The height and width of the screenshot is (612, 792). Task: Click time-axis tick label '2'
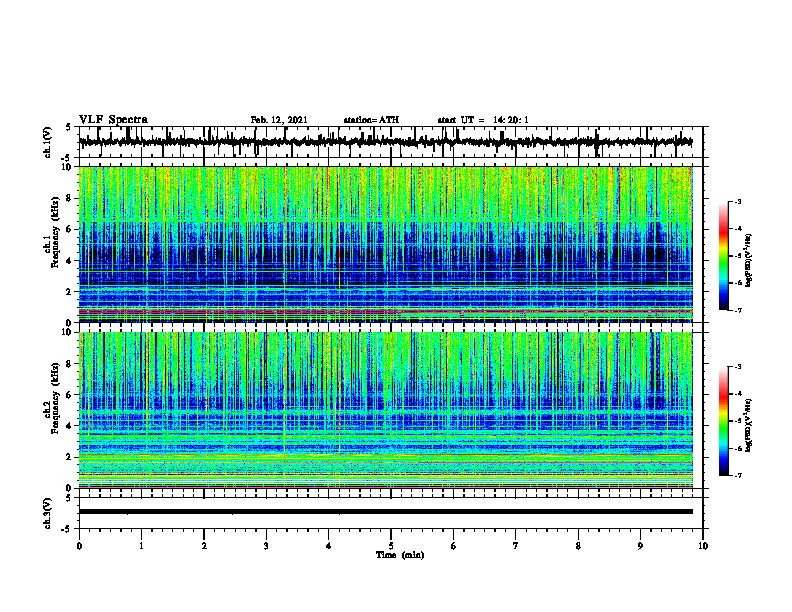(204, 546)
